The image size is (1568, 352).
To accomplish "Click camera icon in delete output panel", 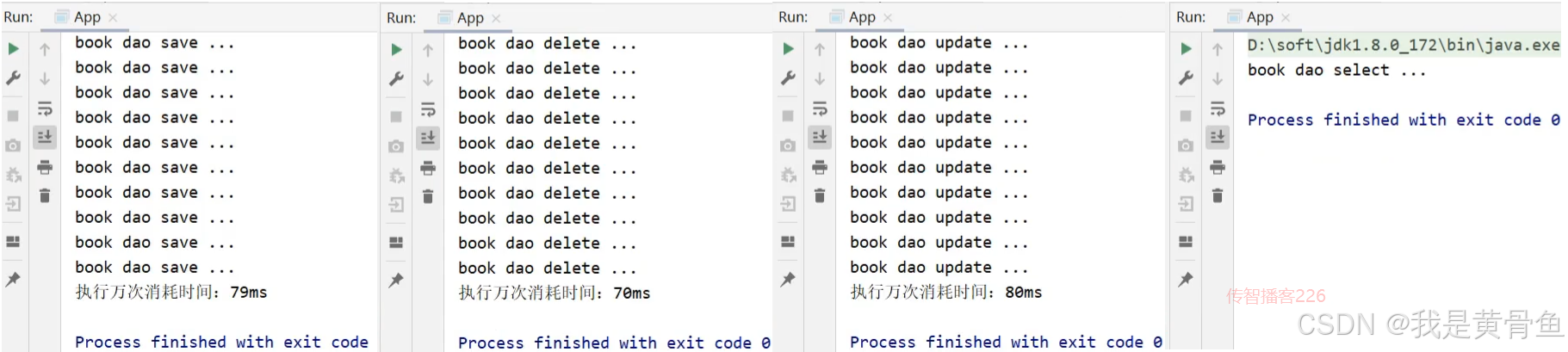I will pyautogui.click(x=396, y=146).
